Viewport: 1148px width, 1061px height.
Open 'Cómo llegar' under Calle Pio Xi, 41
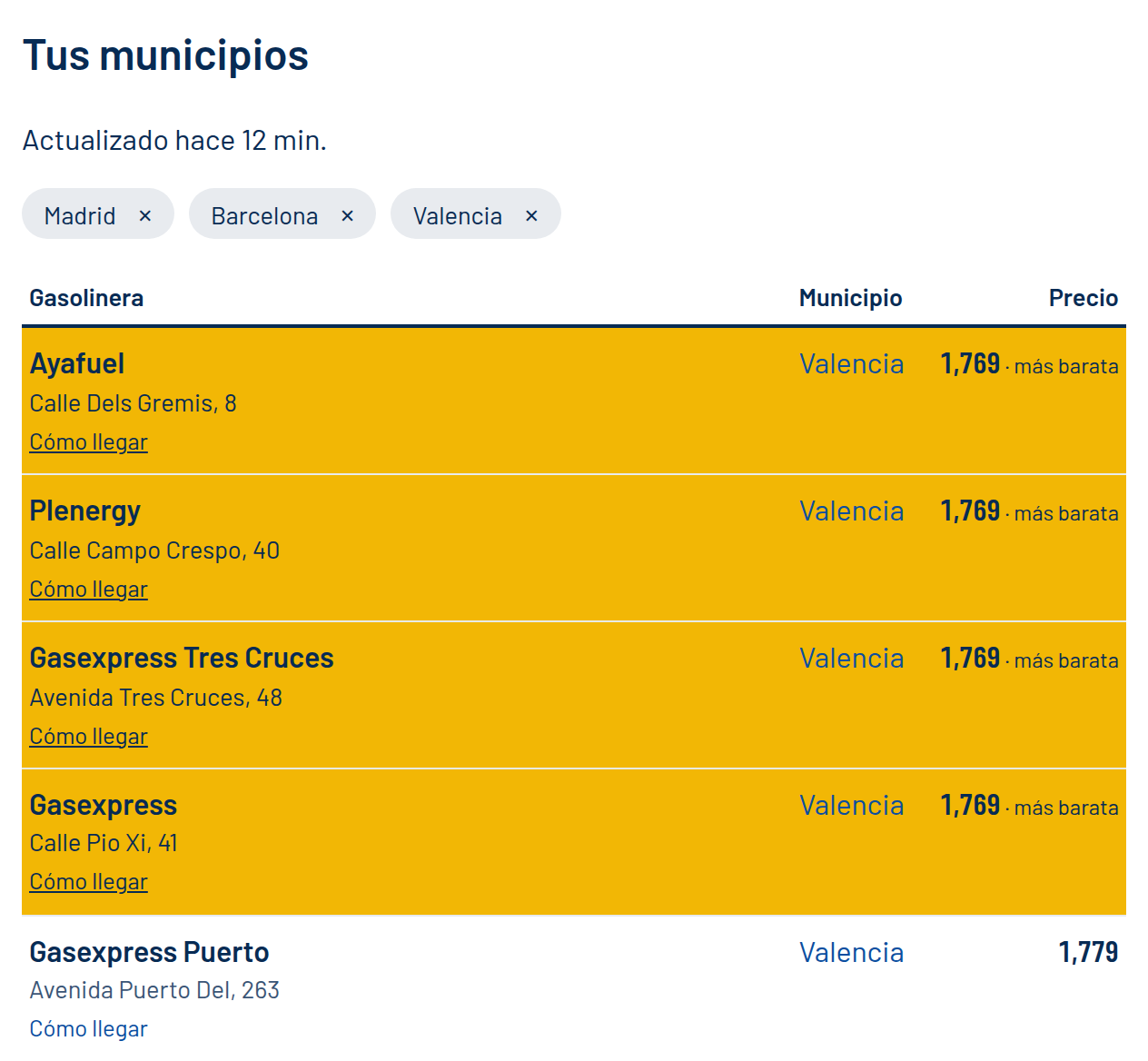(x=88, y=882)
